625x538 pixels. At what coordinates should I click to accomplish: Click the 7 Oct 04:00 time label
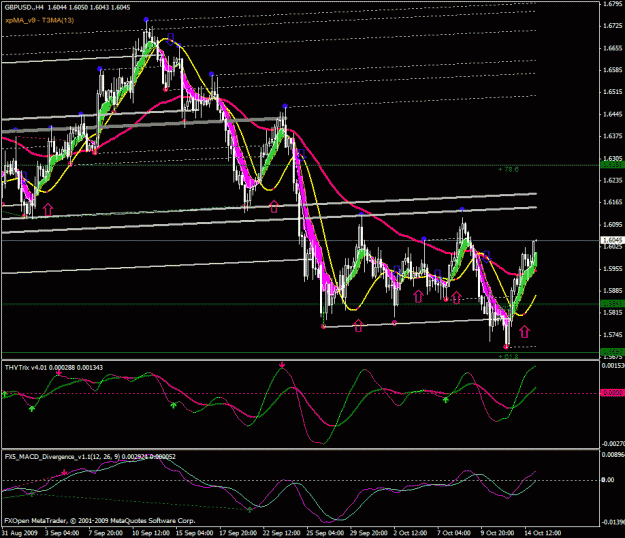pyautogui.click(x=454, y=533)
